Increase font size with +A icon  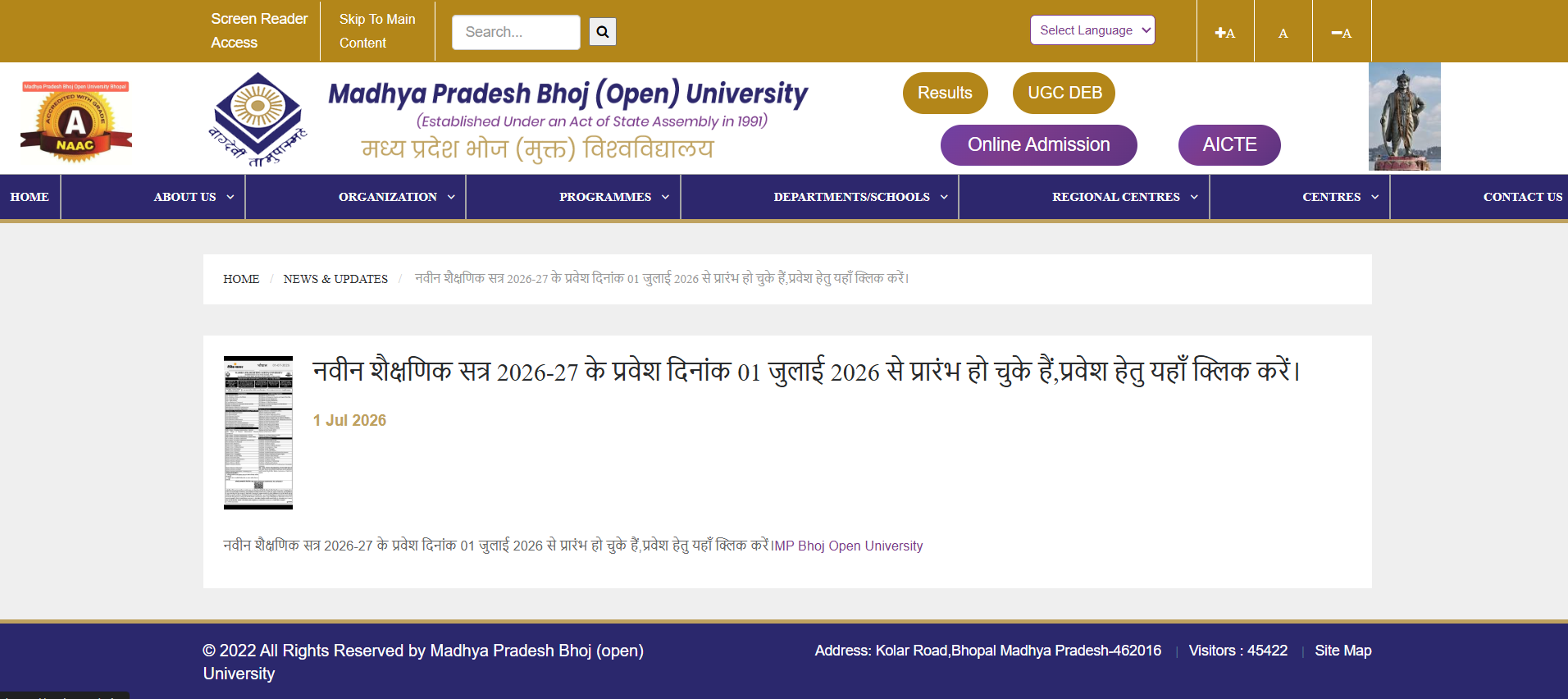(x=1225, y=33)
